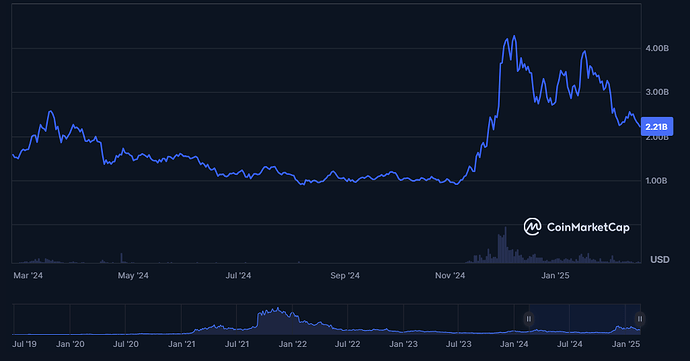690x361 pixels.
Task: Click the highlighted range in navigator
Action: point(584,319)
